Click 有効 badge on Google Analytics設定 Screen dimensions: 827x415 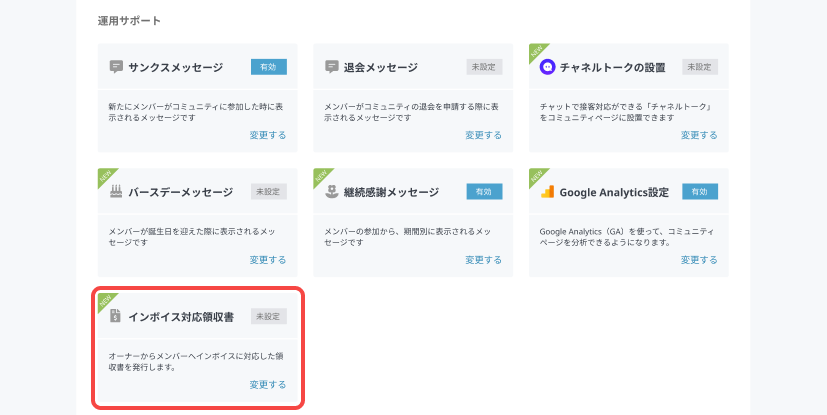700,192
